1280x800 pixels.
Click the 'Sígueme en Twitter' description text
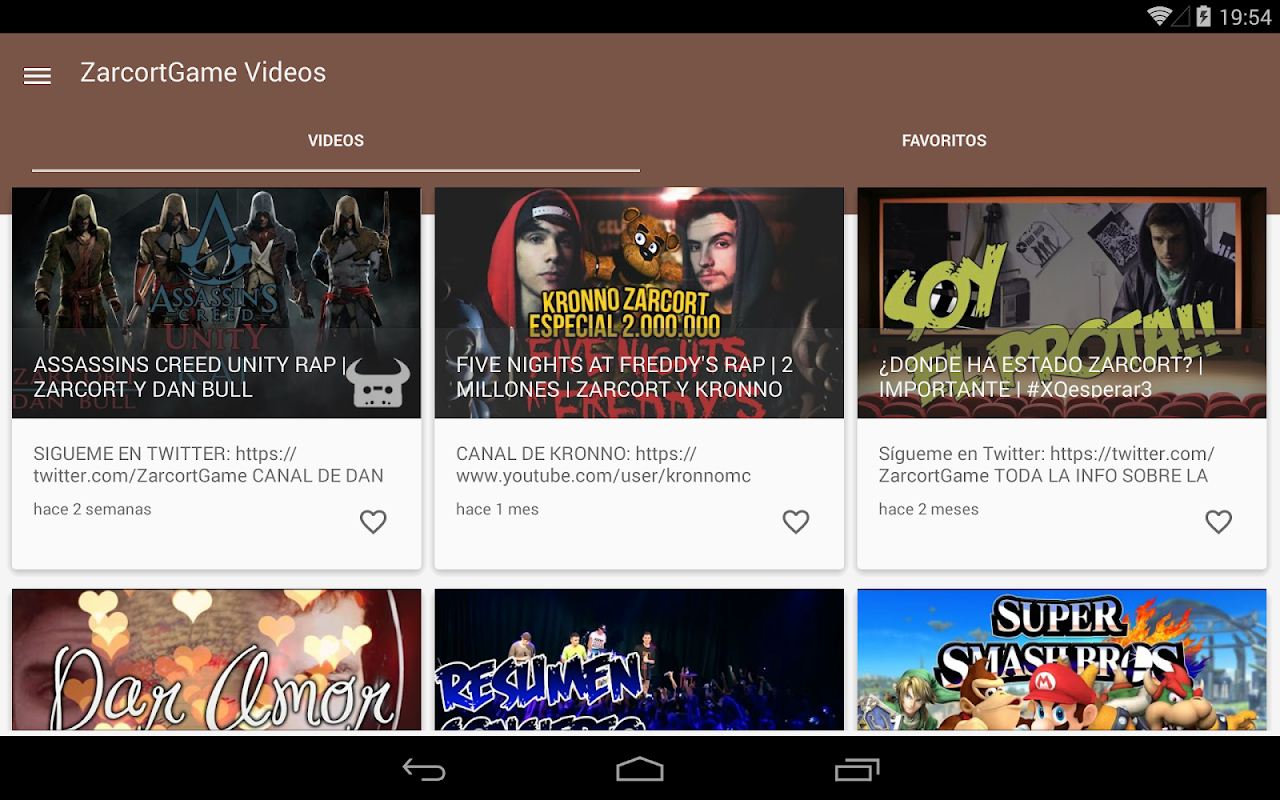pyautogui.click(x=1046, y=465)
